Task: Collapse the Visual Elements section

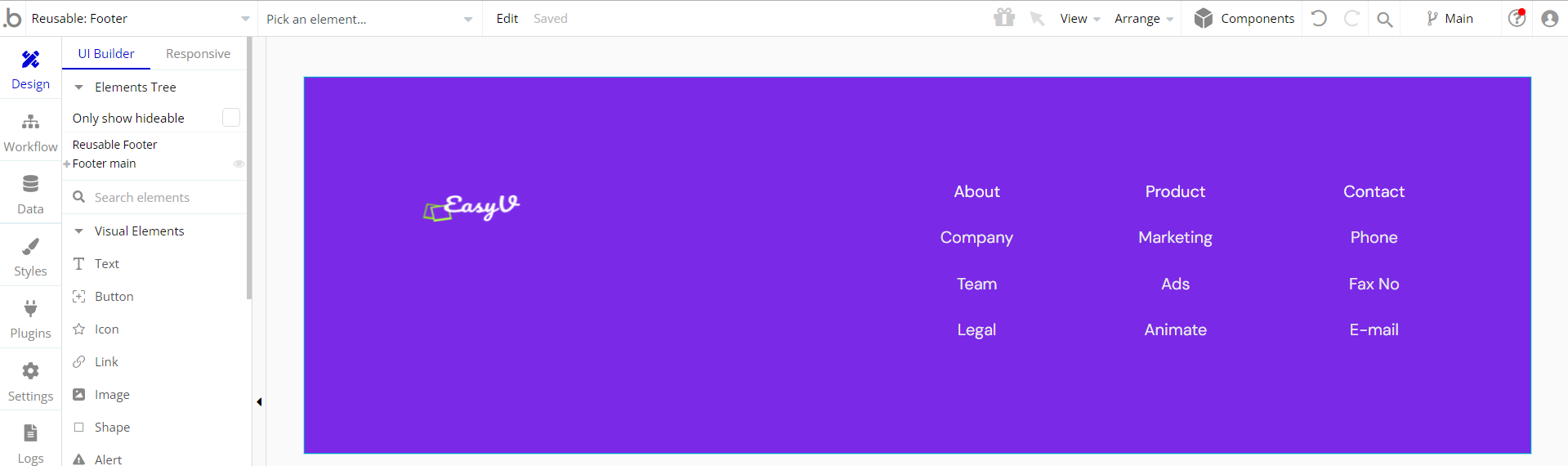Action: [x=79, y=231]
